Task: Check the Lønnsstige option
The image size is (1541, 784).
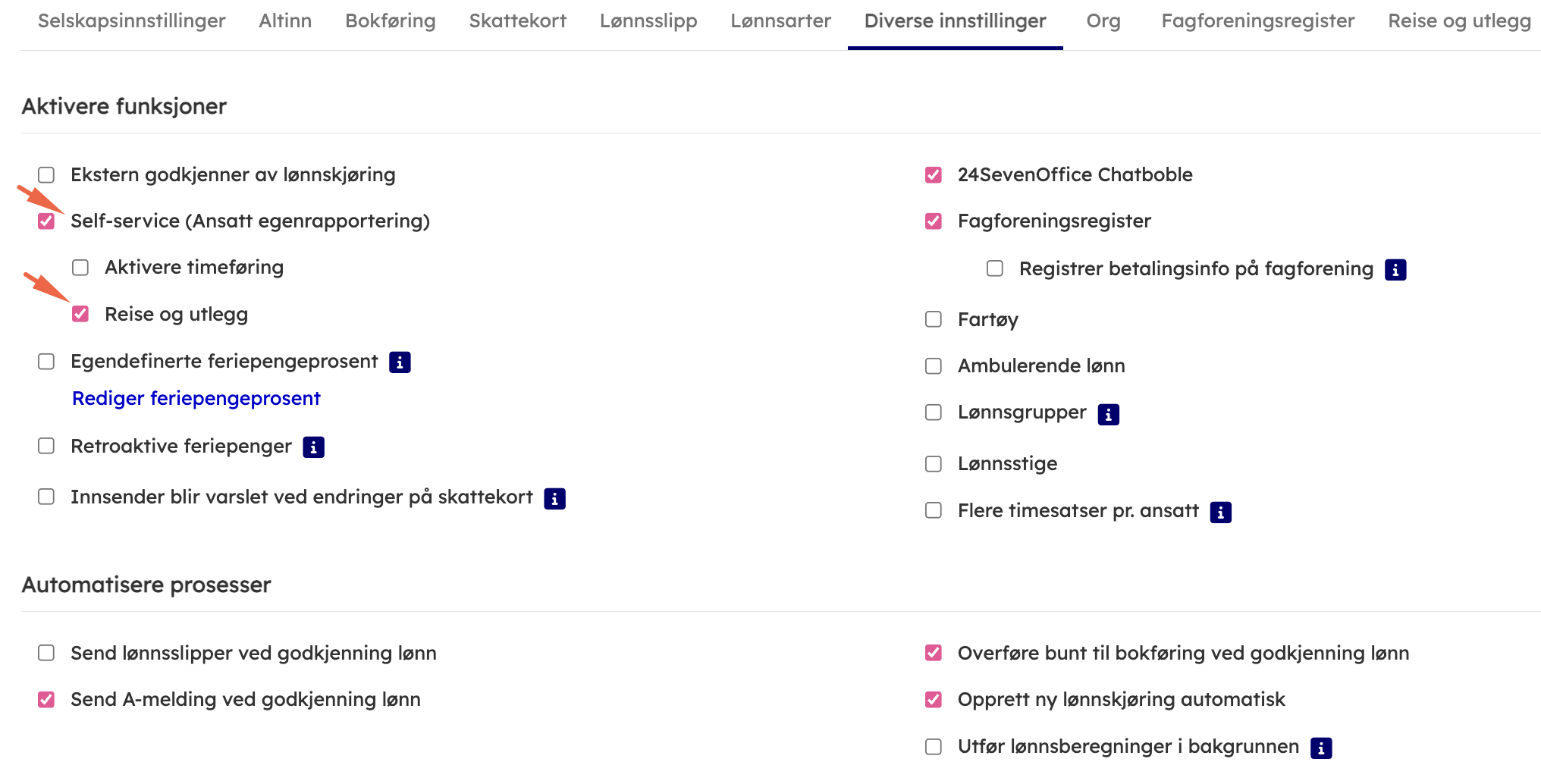Action: (x=934, y=463)
